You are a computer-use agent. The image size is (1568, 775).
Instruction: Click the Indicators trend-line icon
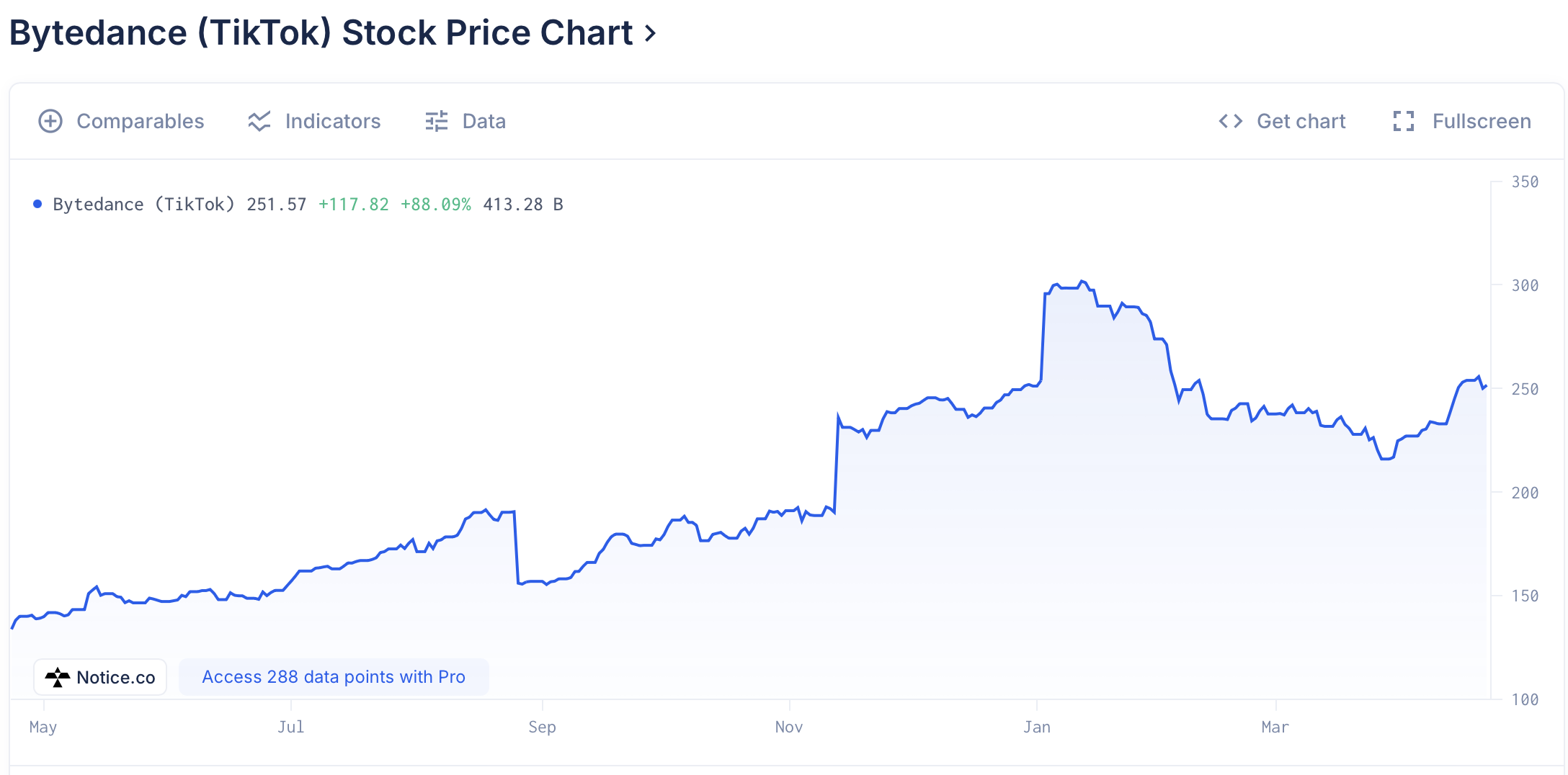[x=259, y=121]
